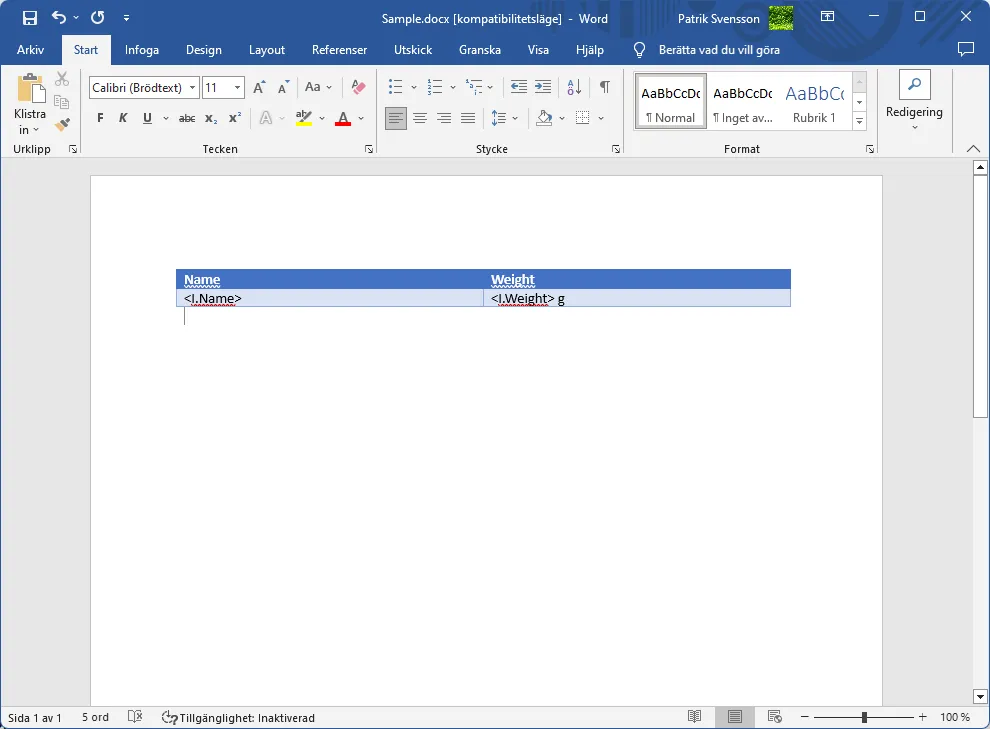The width and height of the screenshot is (990, 729).
Task: Open the Arkiv file menu
Action: coord(30,50)
